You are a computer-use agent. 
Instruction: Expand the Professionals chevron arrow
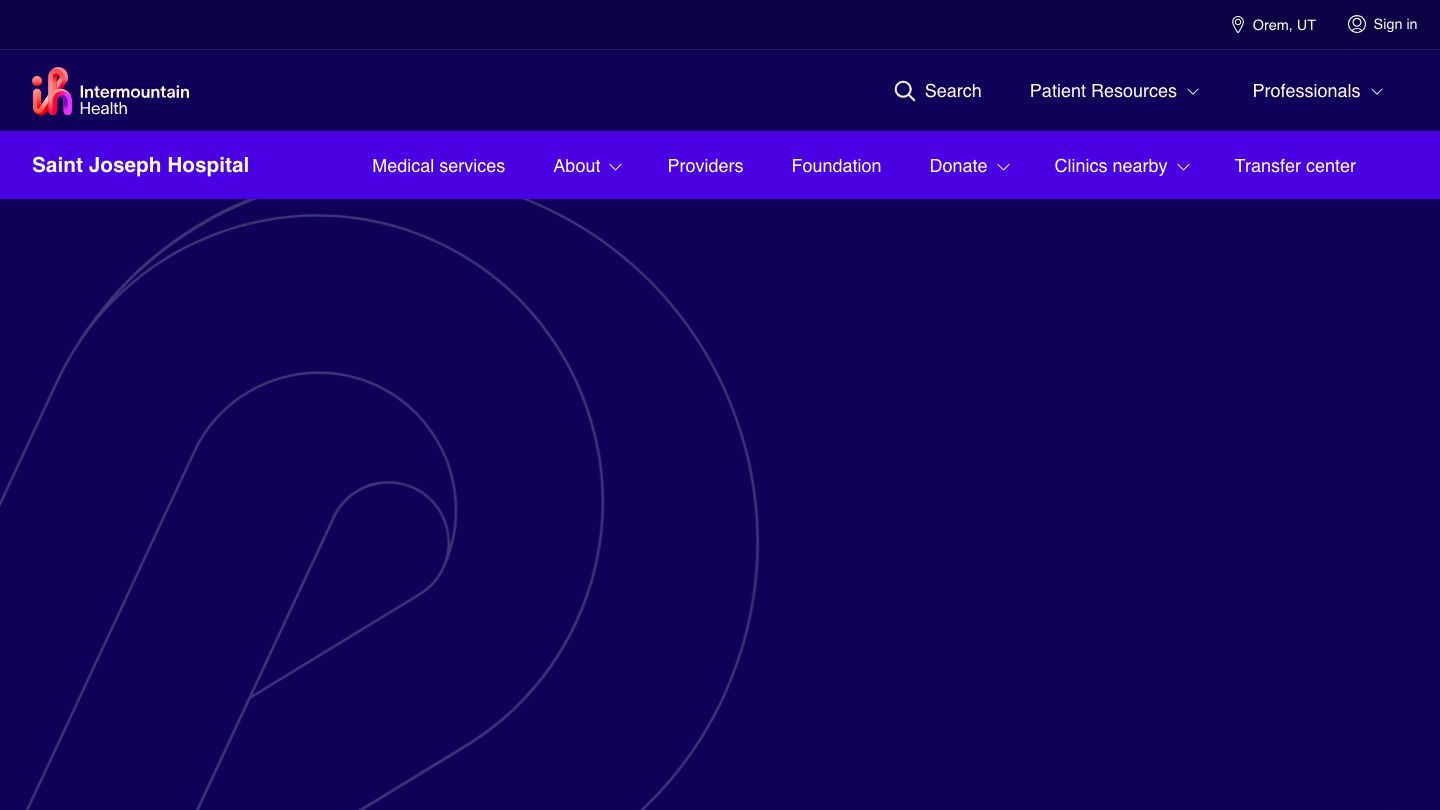[1377, 92]
